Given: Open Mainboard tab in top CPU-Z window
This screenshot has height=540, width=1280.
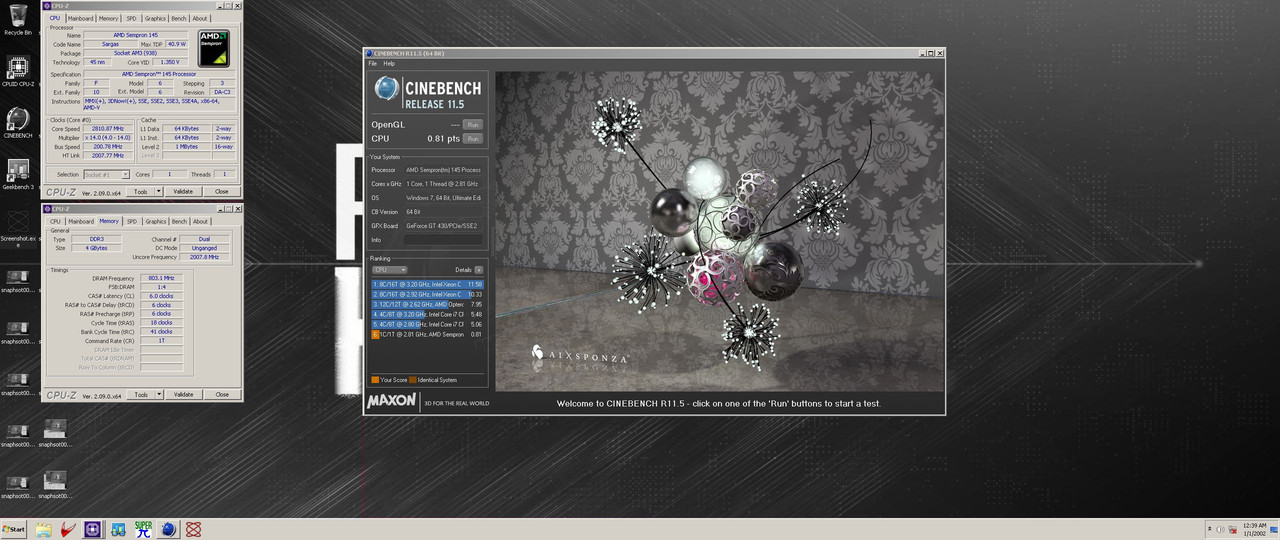Looking at the screenshot, I should [x=80, y=18].
